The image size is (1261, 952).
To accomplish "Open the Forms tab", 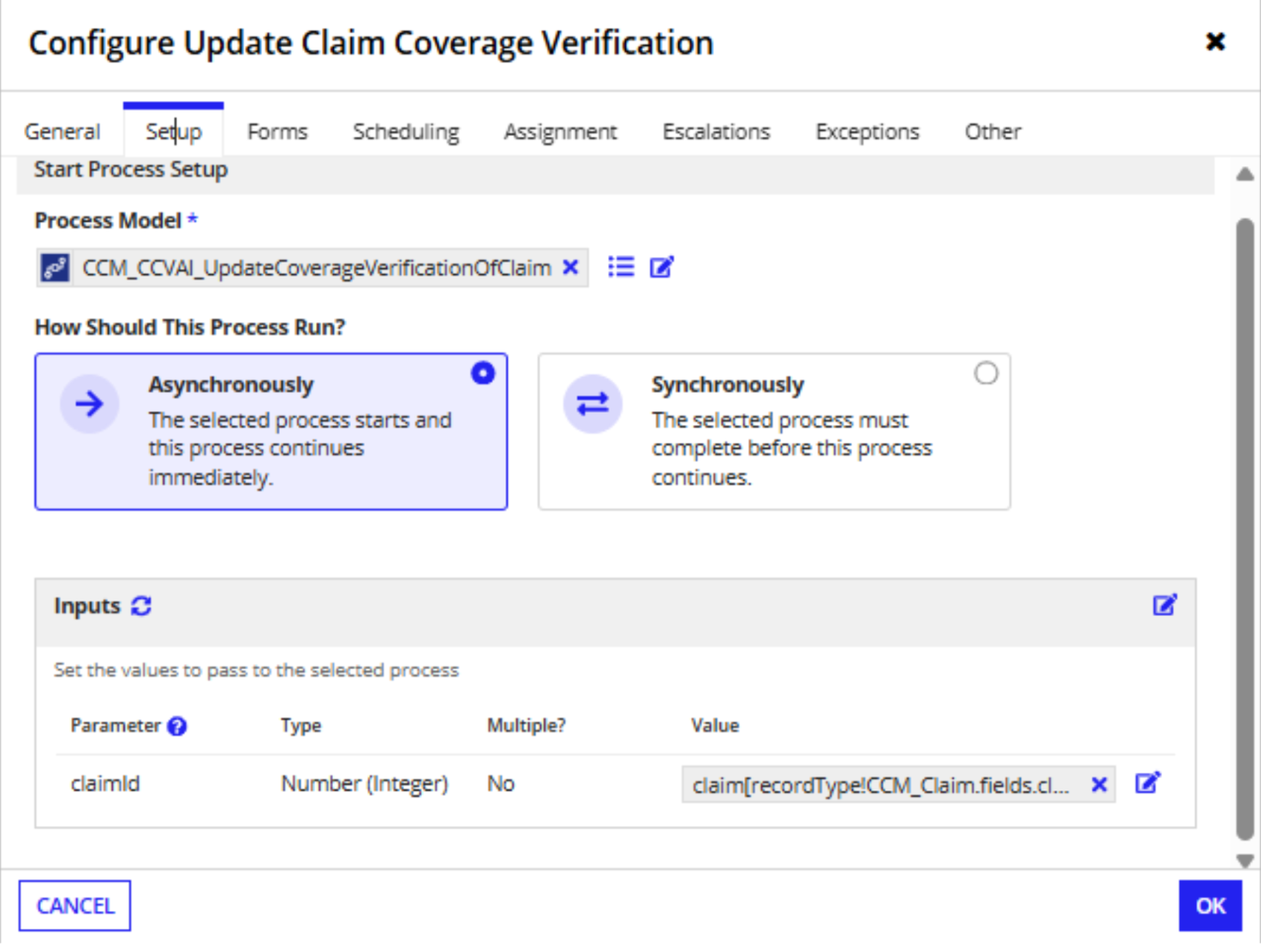I will click(277, 131).
